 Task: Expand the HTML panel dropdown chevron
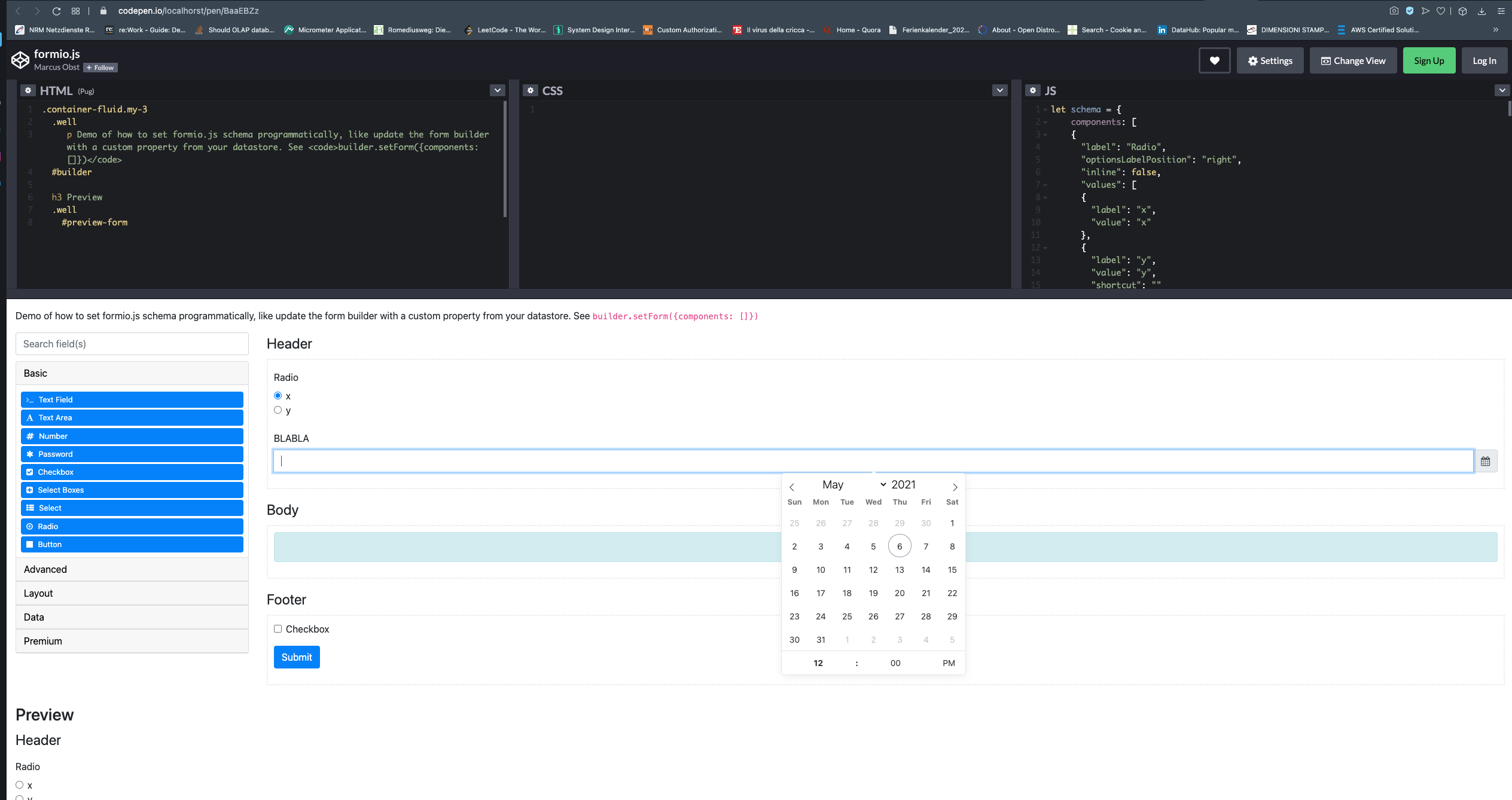pyautogui.click(x=497, y=90)
